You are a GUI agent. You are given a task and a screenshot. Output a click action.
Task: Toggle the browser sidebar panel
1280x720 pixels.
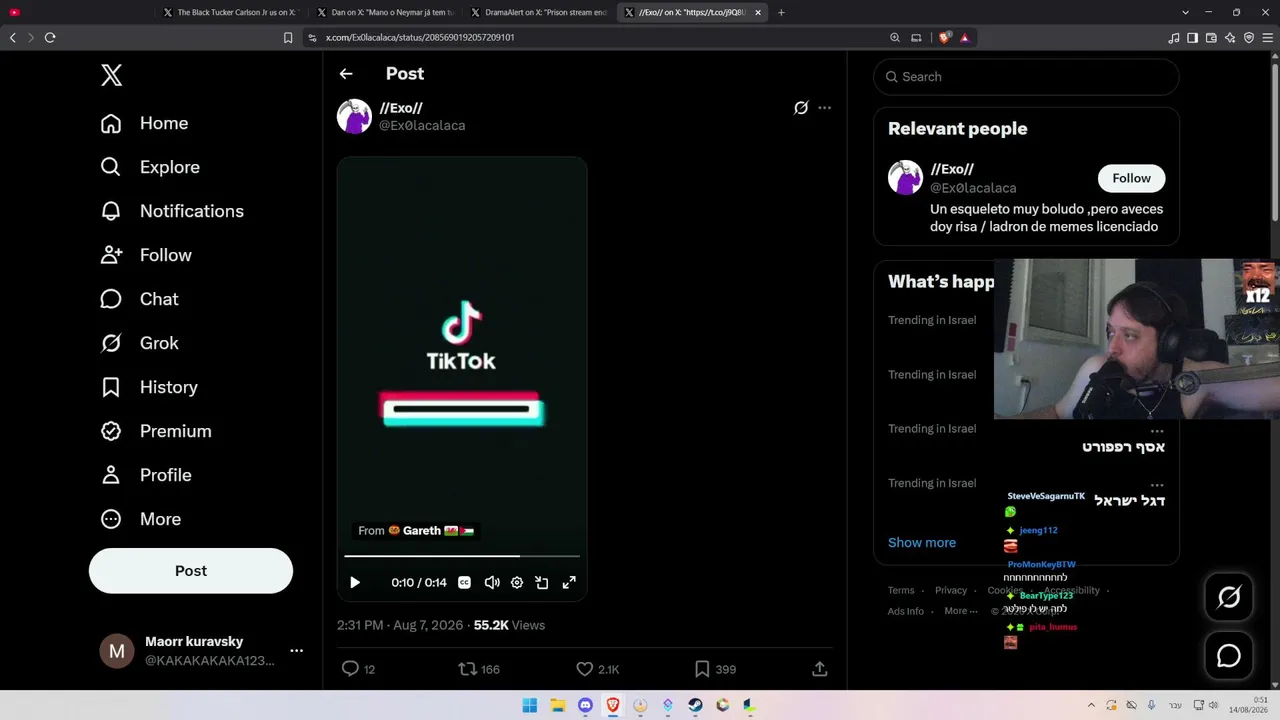pyautogui.click(x=1192, y=38)
